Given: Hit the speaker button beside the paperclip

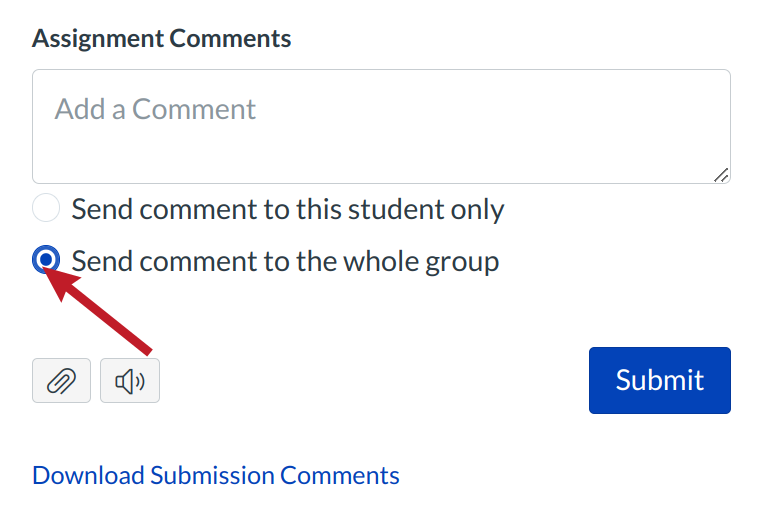Looking at the screenshot, I should coord(130,381).
